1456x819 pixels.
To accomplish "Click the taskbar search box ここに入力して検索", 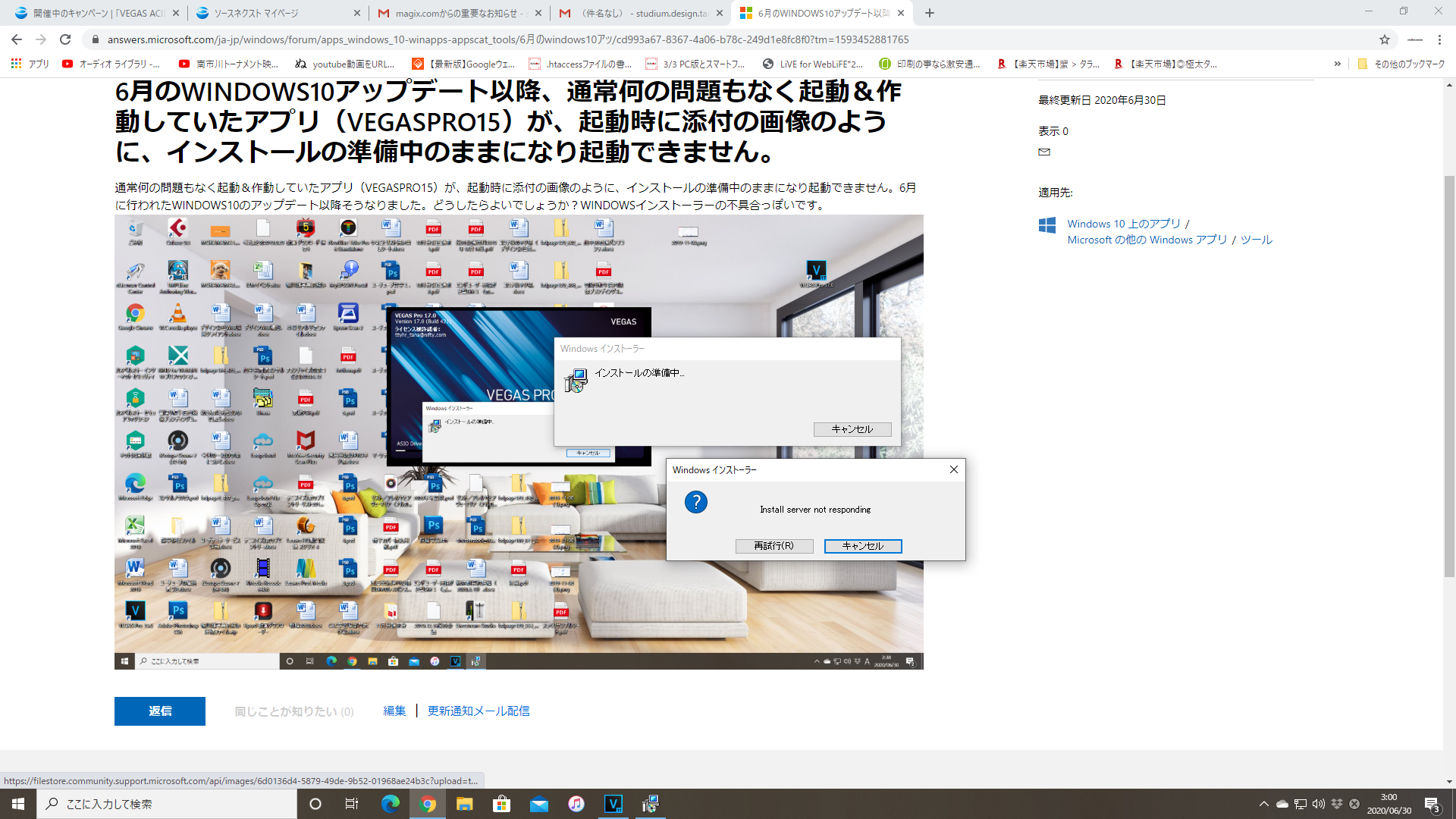I will coord(167,804).
